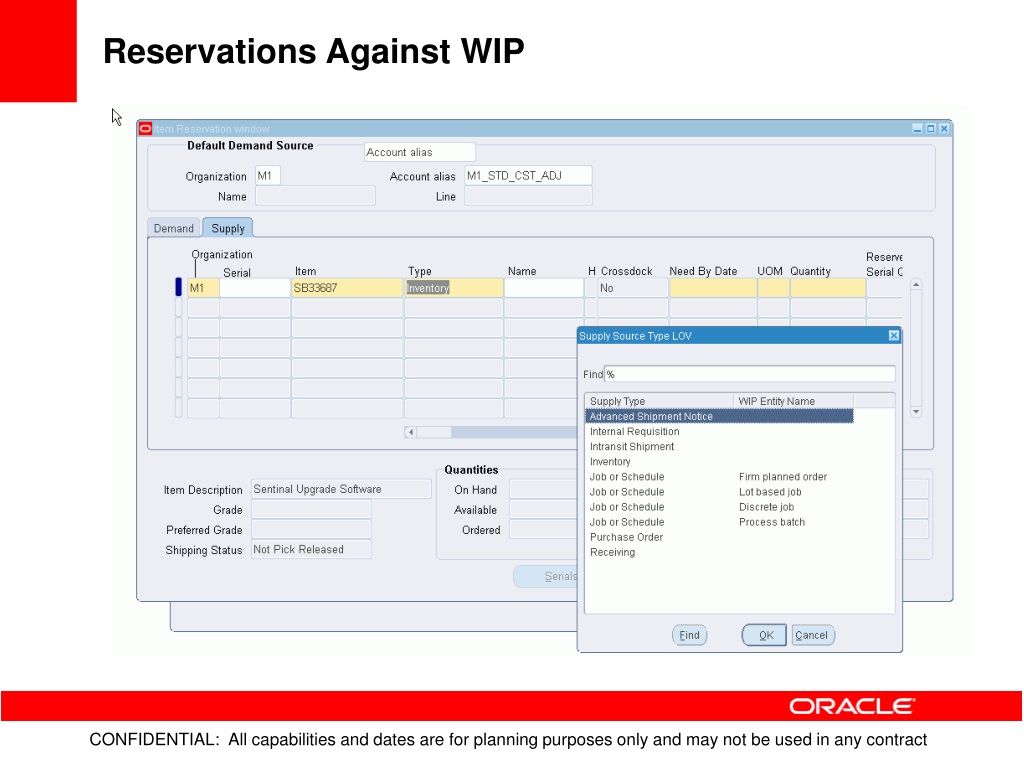Confirm selection with the OK button
The width and height of the screenshot is (1024, 768).
[x=764, y=635]
